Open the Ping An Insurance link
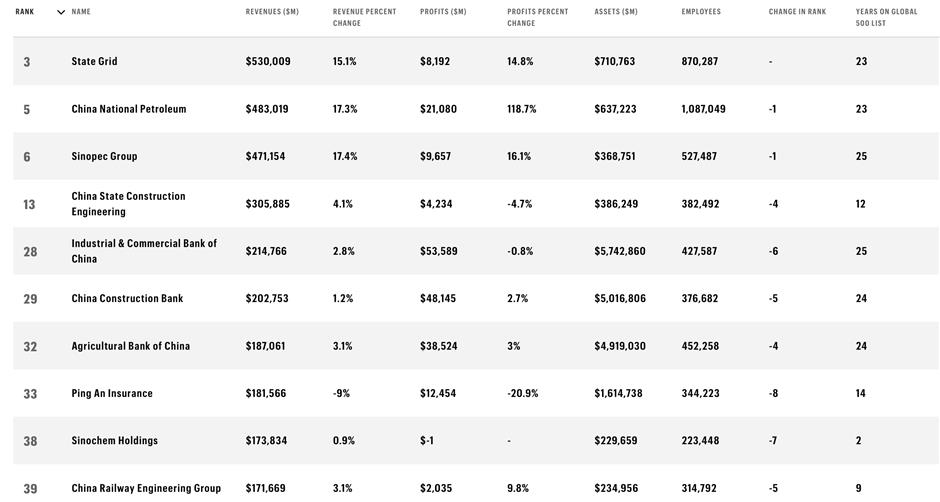940x502 pixels. 112,393
